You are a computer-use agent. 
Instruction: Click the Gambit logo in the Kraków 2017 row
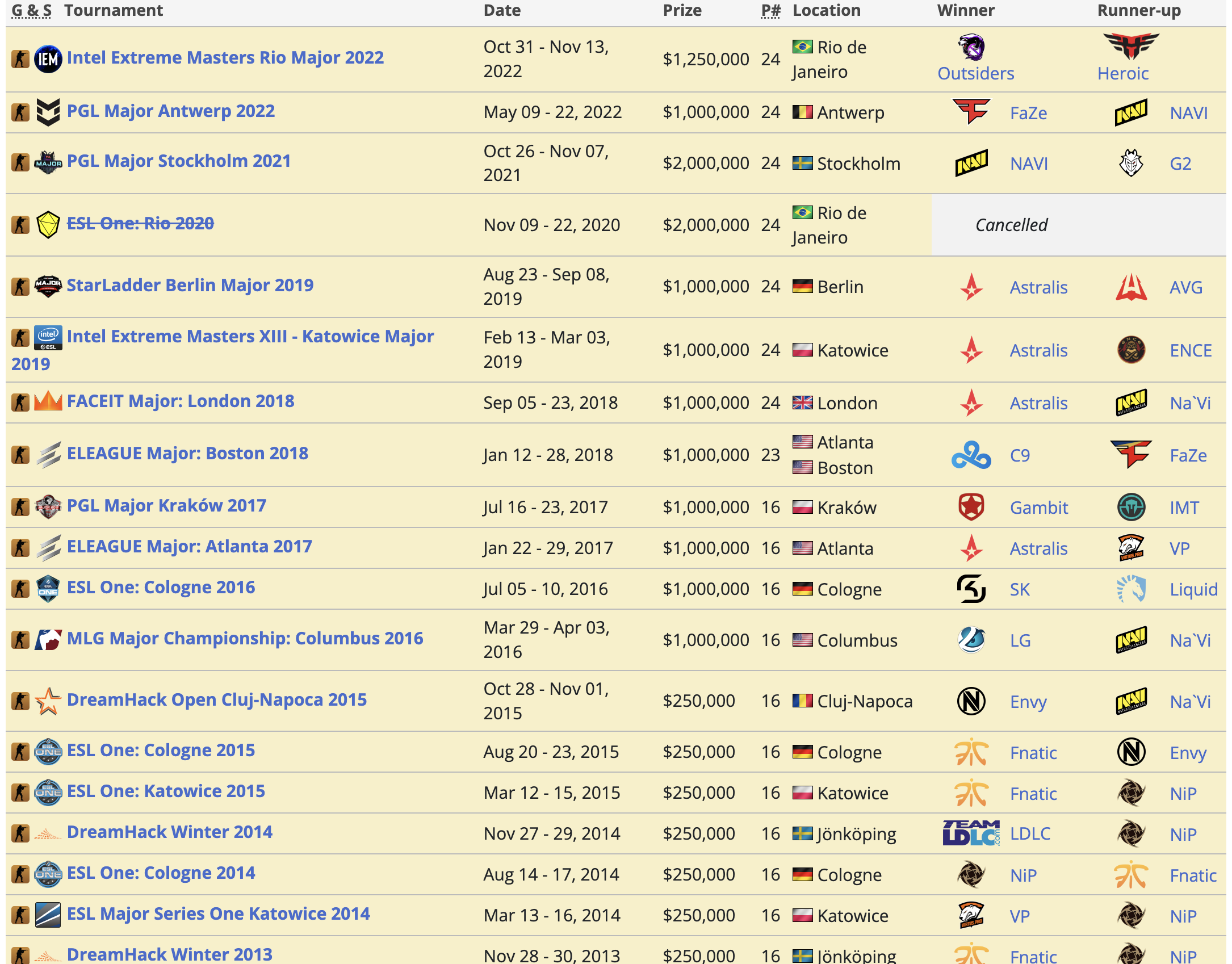point(971,507)
